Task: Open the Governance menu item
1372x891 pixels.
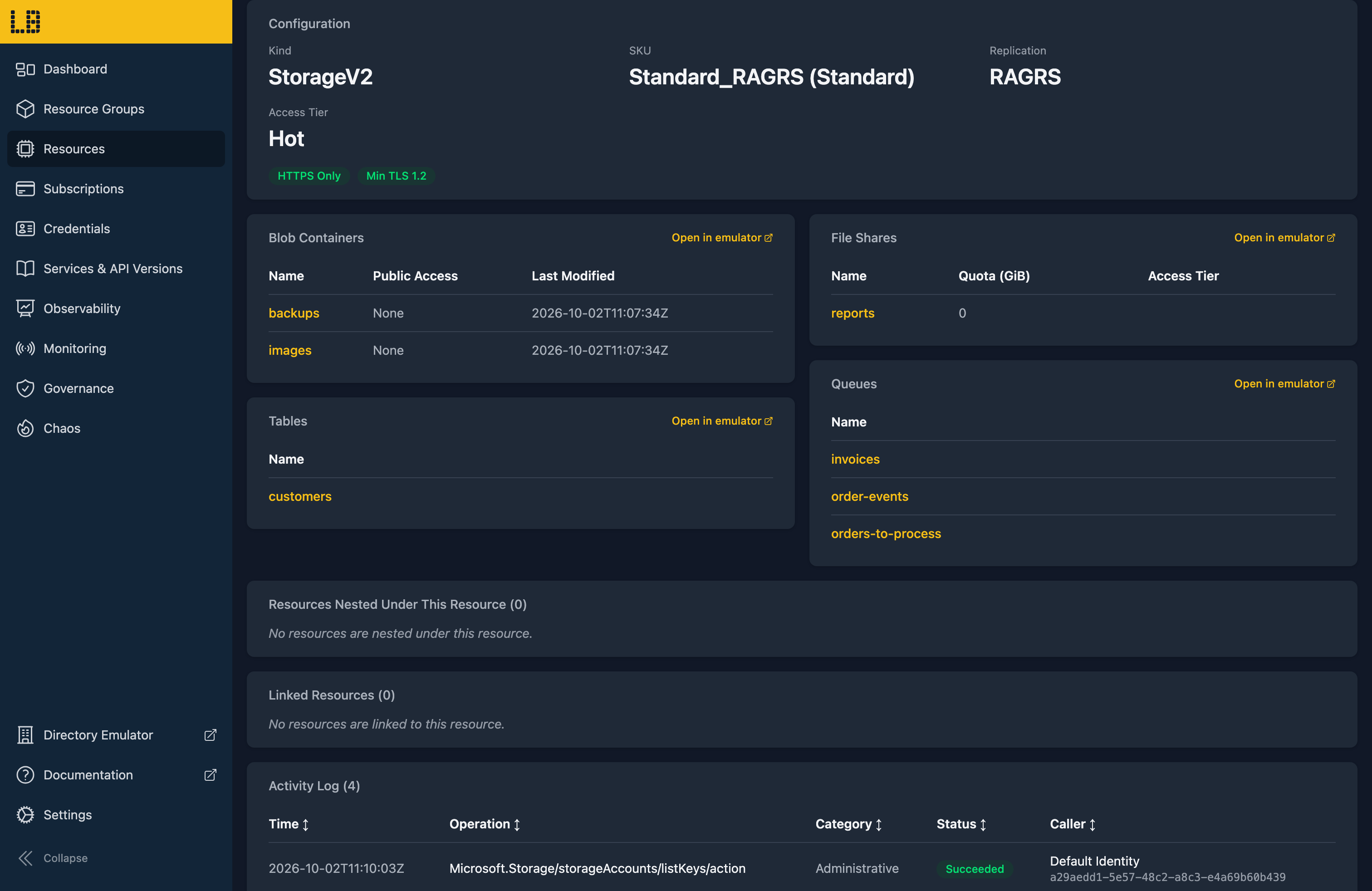Action: [x=116, y=388]
